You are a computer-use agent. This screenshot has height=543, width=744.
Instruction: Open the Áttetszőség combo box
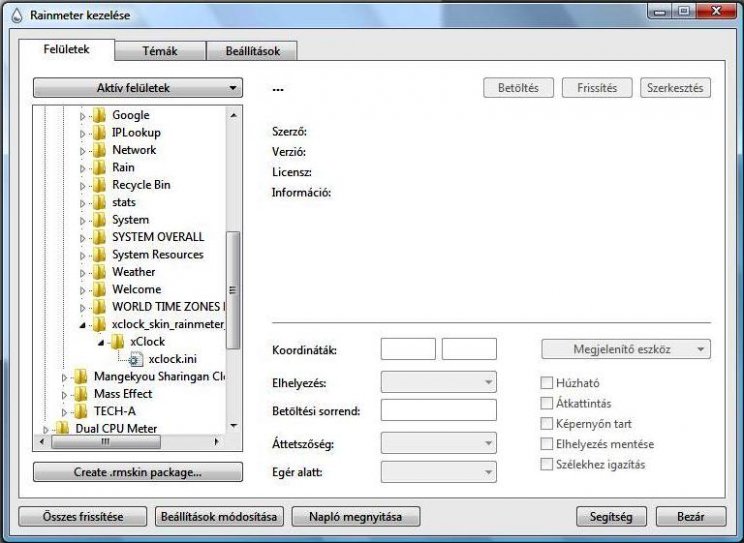[438, 443]
